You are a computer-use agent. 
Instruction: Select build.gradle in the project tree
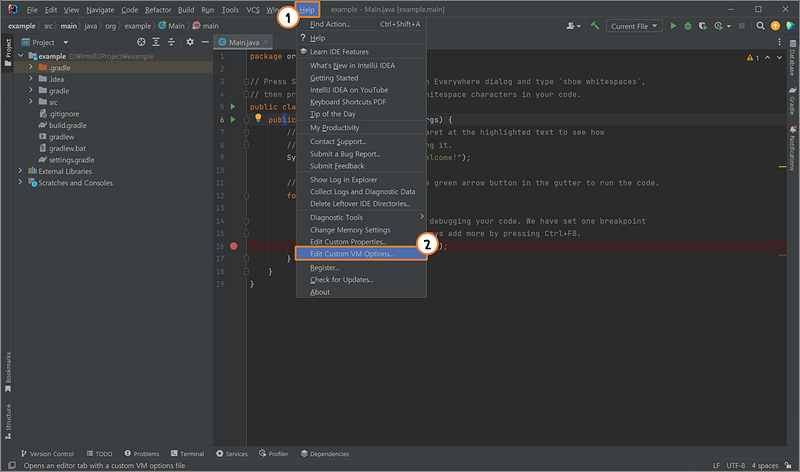click(x=67, y=125)
